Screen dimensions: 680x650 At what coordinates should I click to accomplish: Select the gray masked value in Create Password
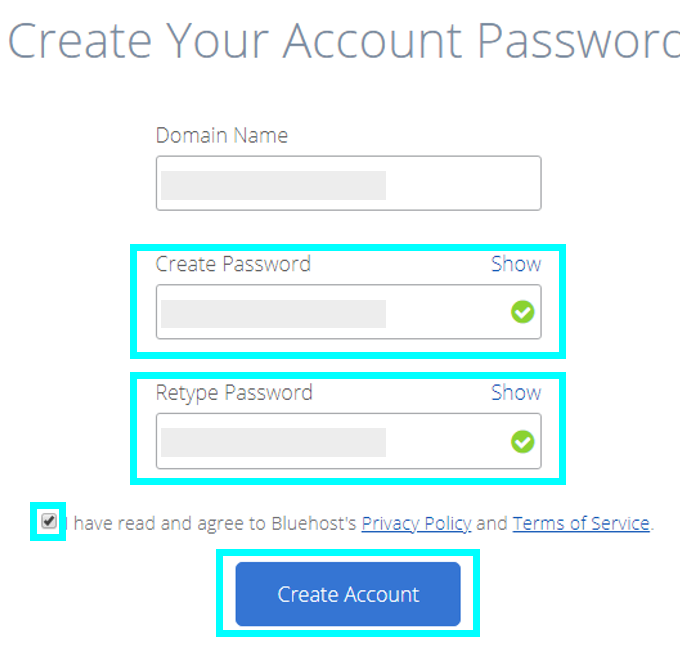tap(273, 314)
